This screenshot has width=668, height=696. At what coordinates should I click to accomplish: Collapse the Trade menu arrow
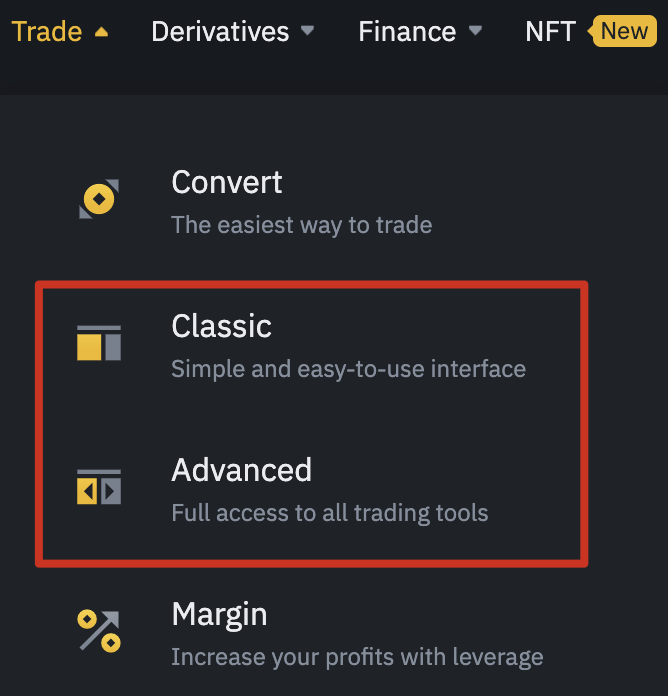tap(100, 32)
